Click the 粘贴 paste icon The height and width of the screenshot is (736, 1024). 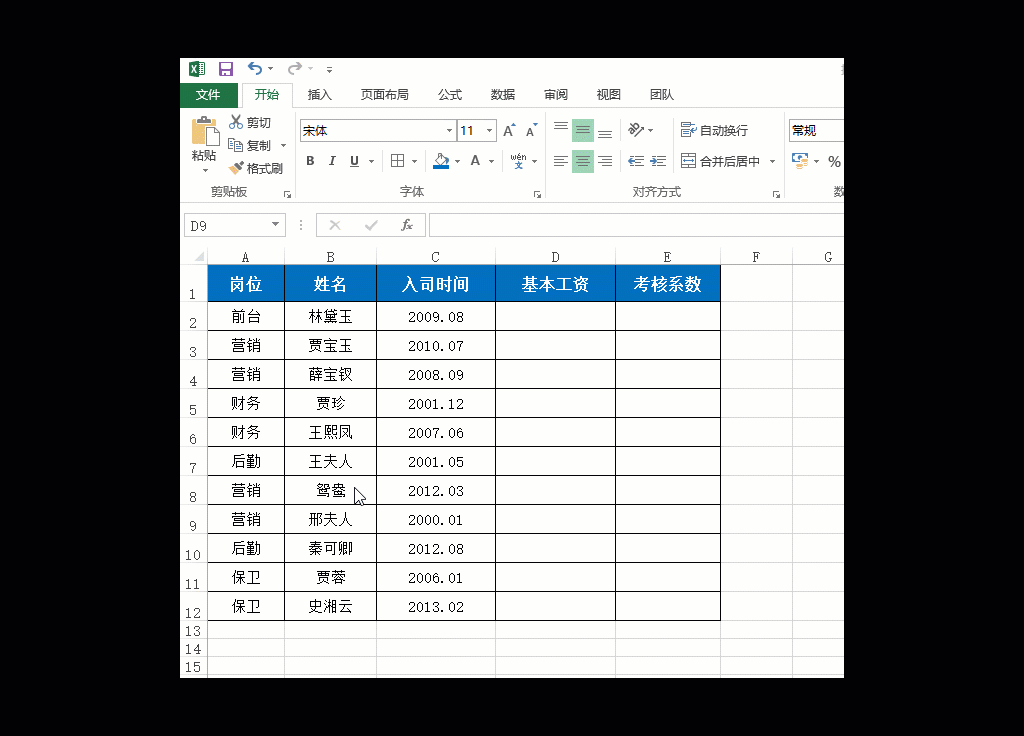coord(205,131)
